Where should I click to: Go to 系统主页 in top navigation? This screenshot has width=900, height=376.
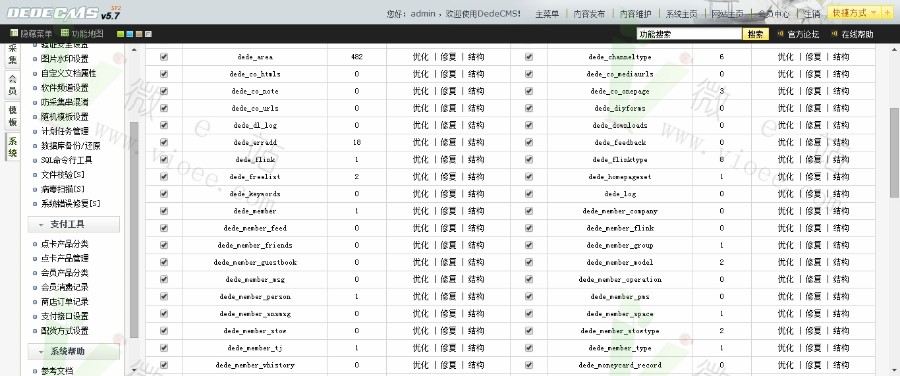pyautogui.click(x=682, y=14)
